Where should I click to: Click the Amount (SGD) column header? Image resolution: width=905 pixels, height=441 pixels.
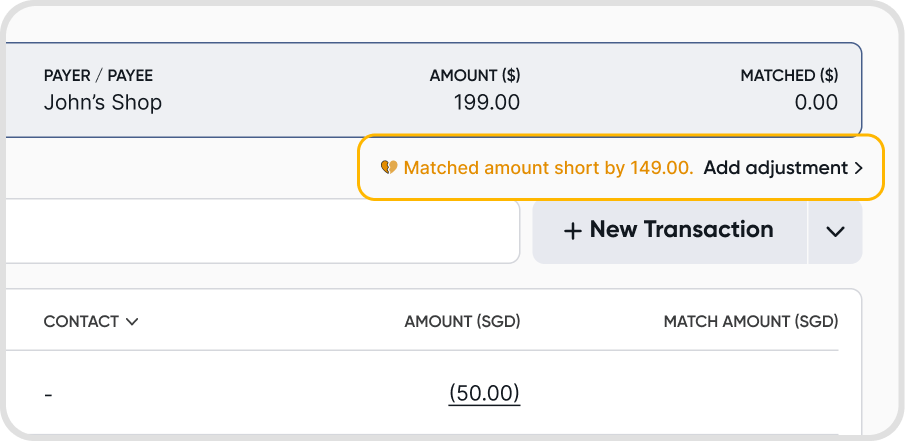click(x=462, y=322)
